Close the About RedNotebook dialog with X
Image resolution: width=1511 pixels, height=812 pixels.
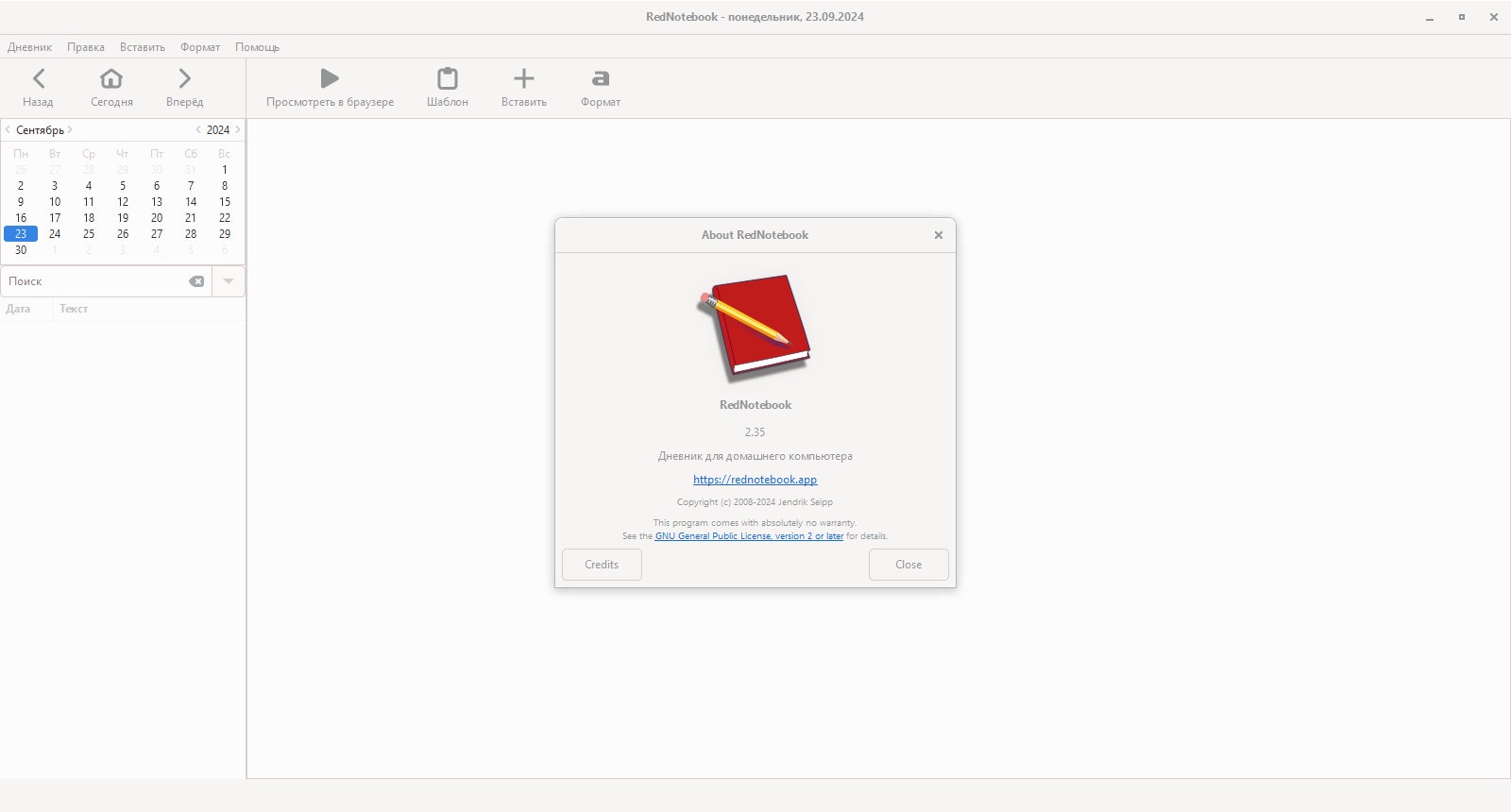tap(939, 235)
